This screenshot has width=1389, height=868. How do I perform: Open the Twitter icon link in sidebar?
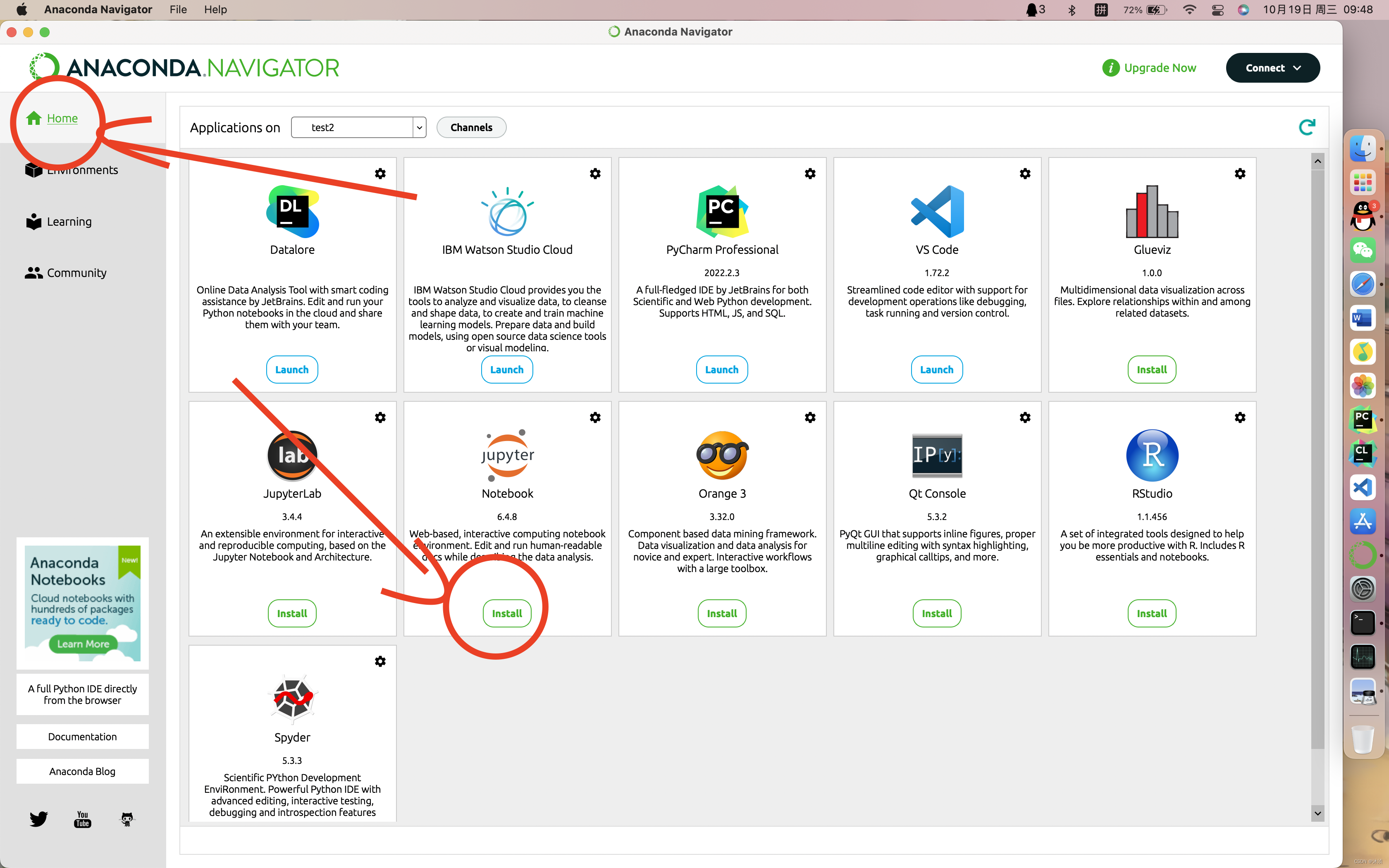pyautogui.click(x=38, y=819)
